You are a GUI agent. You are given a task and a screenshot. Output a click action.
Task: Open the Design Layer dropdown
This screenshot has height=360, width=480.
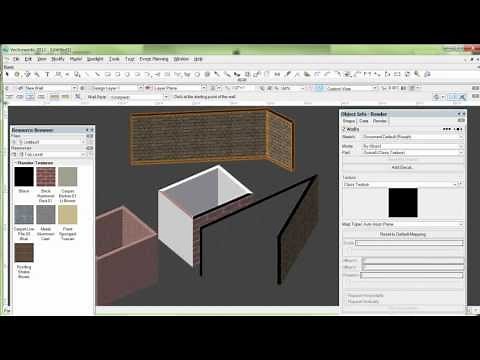[x=115, y=88]
